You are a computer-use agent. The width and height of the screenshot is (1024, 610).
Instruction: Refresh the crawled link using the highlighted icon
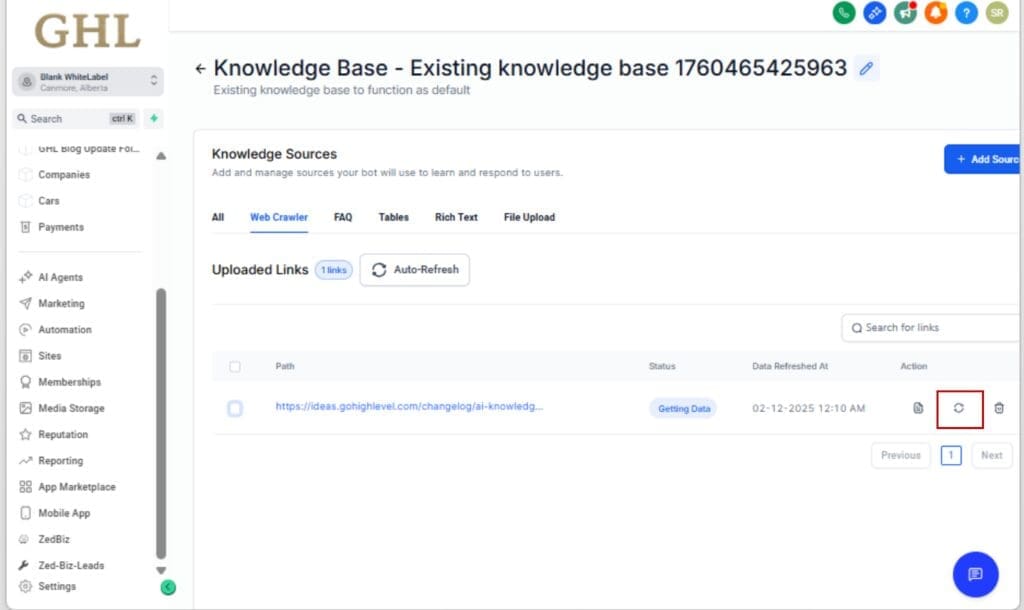959,408
